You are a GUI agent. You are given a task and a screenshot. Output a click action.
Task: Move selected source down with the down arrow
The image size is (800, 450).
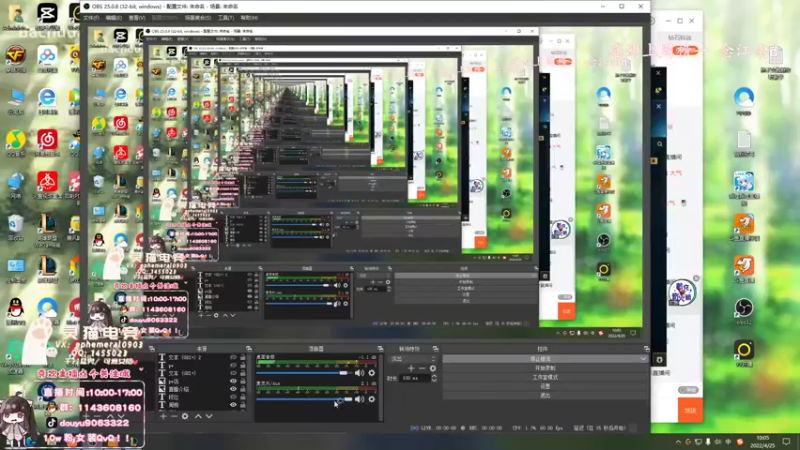tap(209, 416)
